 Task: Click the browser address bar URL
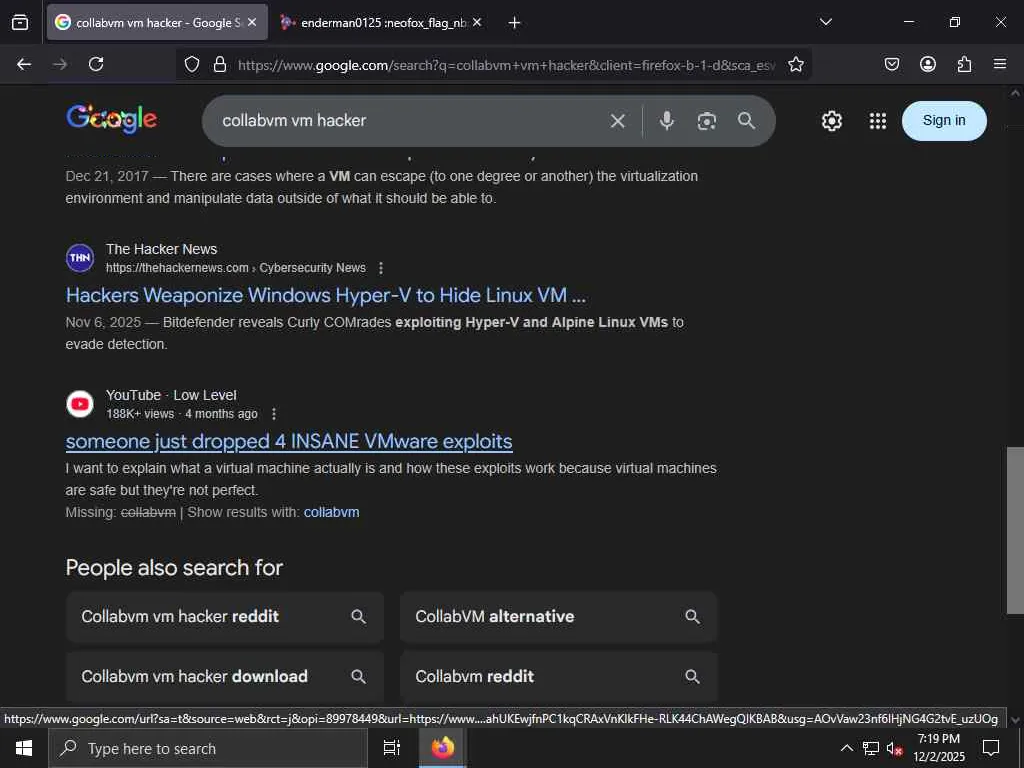506,65
